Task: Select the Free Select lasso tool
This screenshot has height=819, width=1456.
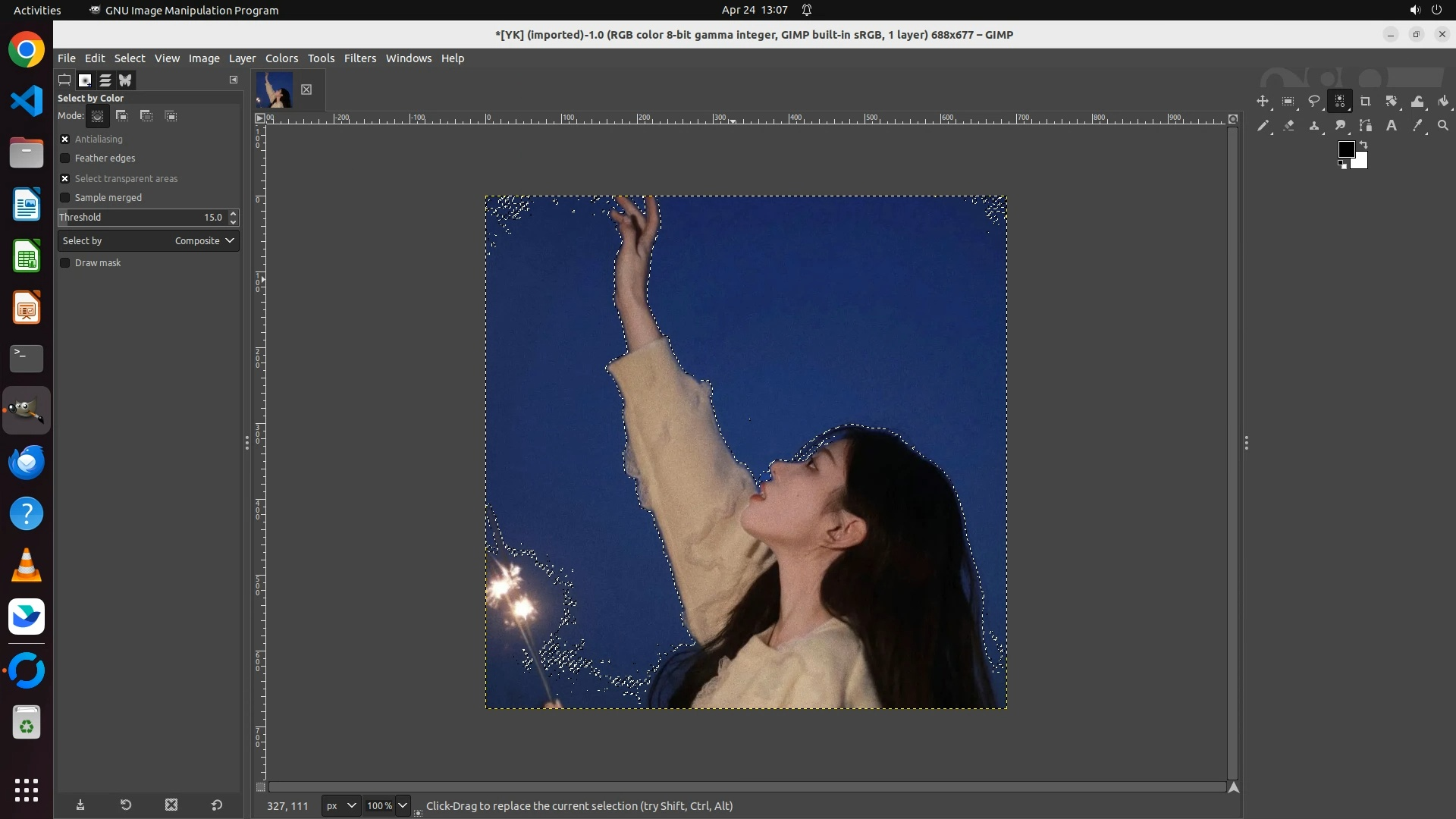Action: tap(1314, 101)
